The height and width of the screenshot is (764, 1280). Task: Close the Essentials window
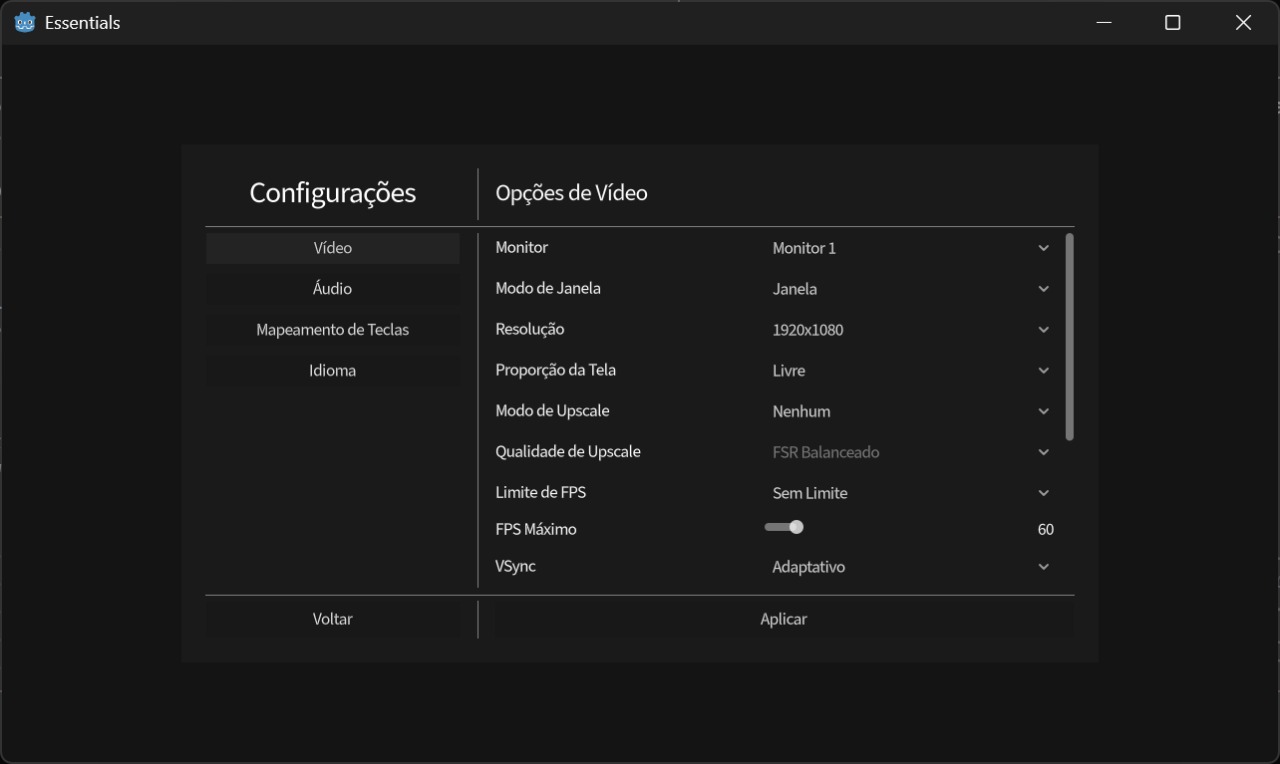click(x=1243, y=22)
